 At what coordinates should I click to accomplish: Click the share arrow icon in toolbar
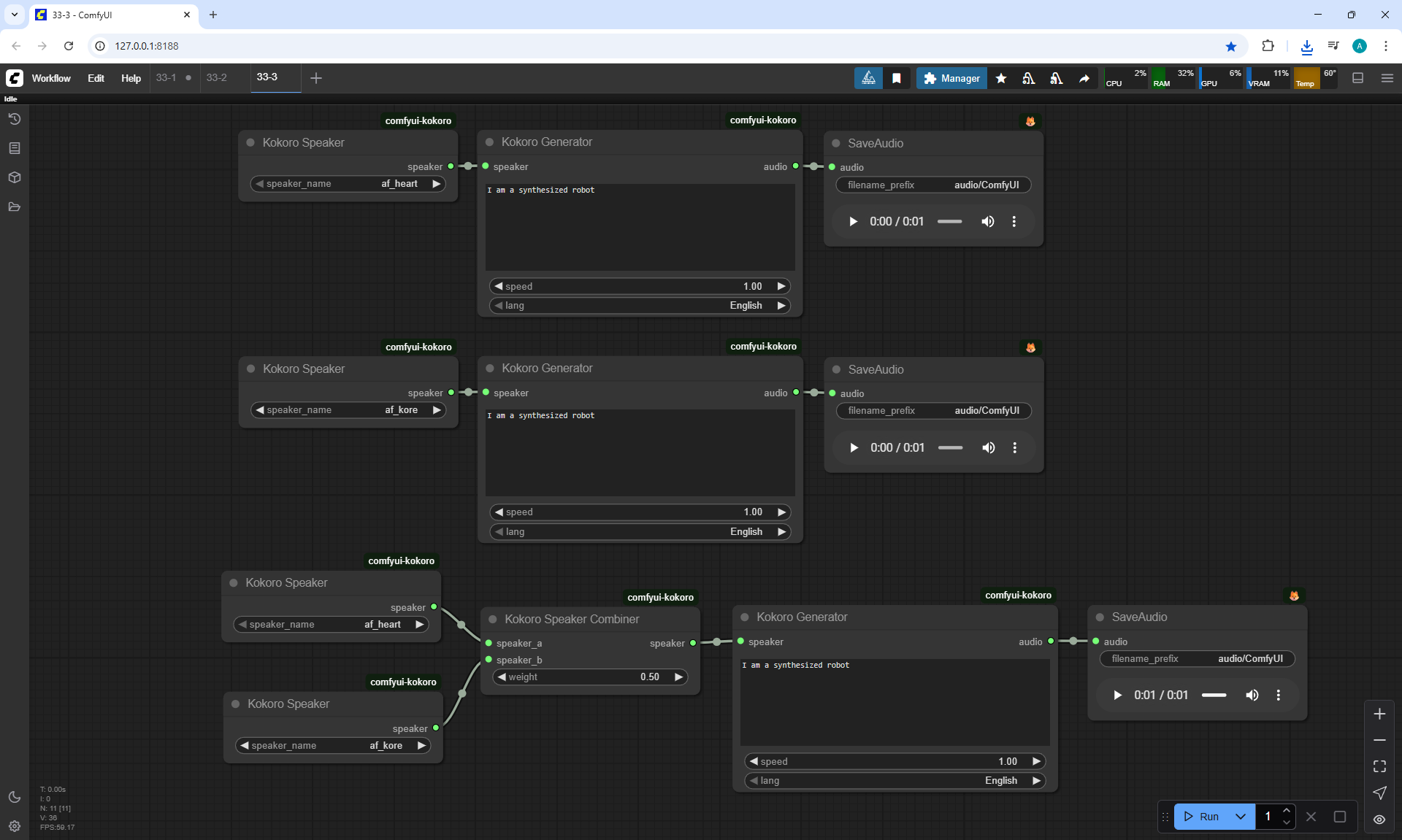1084,78
